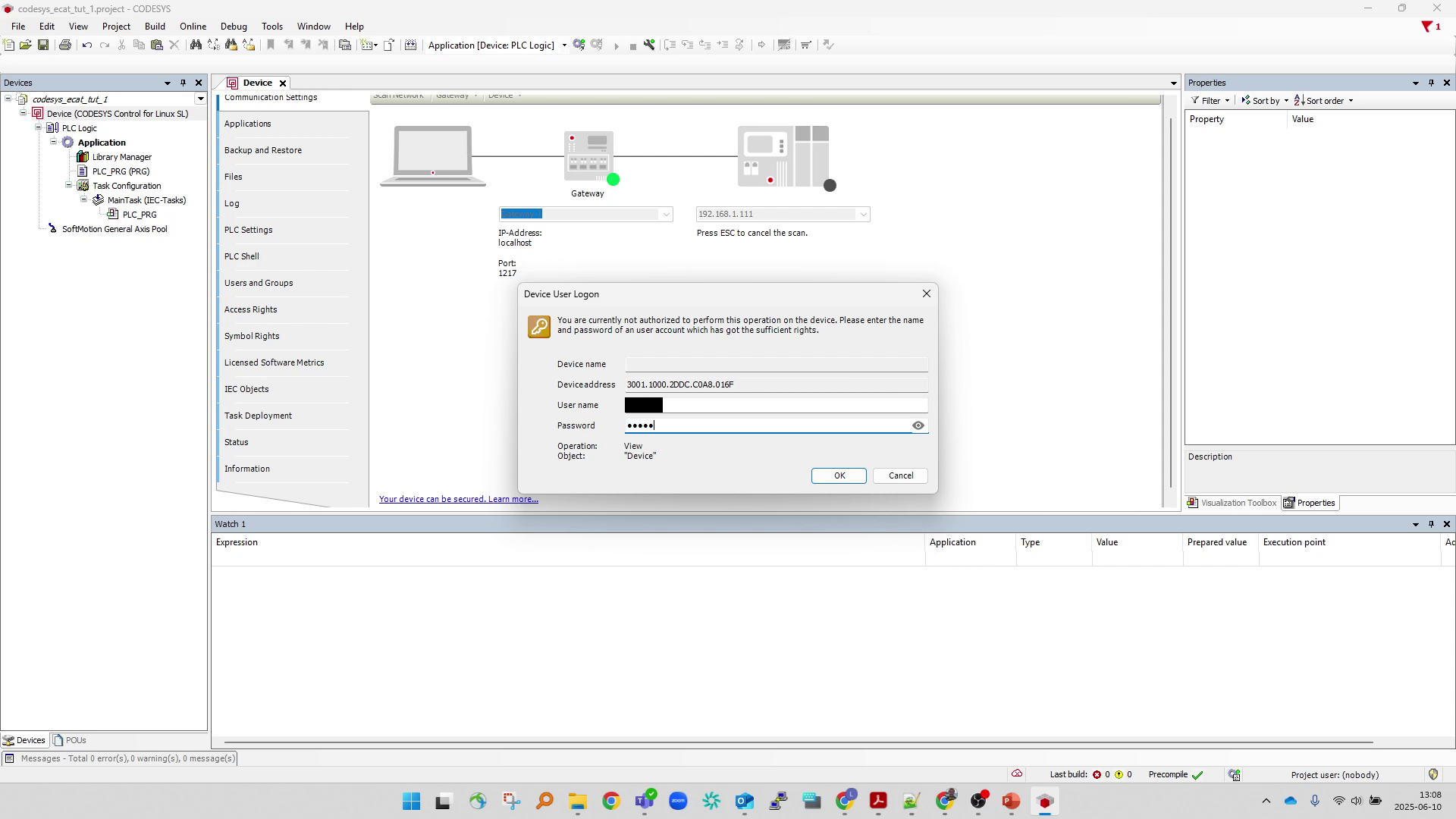This screenshot has height=819, width=1456.
Task: Click the Open project folder icon
Action: coord(26,45)
